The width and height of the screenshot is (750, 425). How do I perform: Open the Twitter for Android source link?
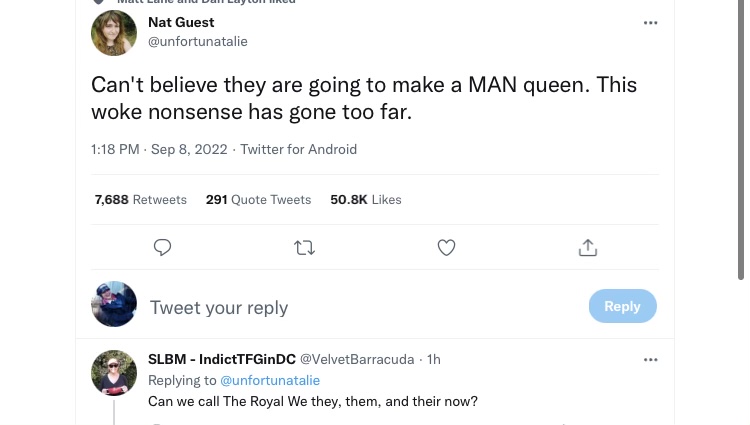[298, 149]
